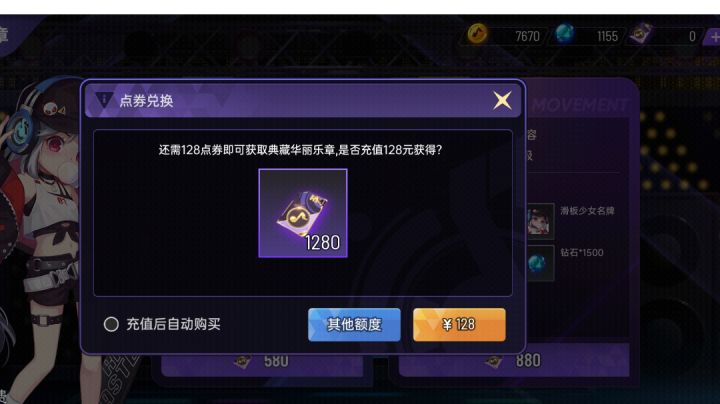Click the dialog info triangle icon
The height and width of the screenshot is (404, 720).
coord(104,99)
